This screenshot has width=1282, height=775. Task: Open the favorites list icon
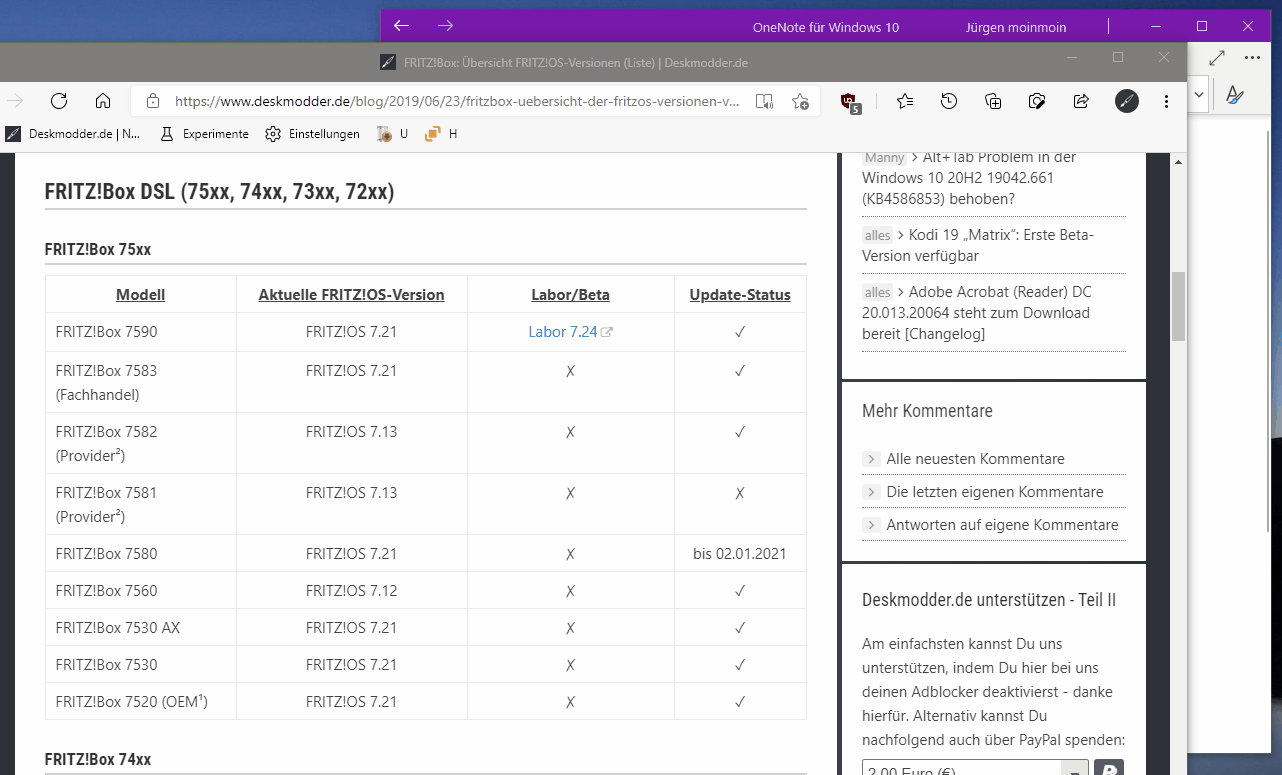click(x=905, y=101)
